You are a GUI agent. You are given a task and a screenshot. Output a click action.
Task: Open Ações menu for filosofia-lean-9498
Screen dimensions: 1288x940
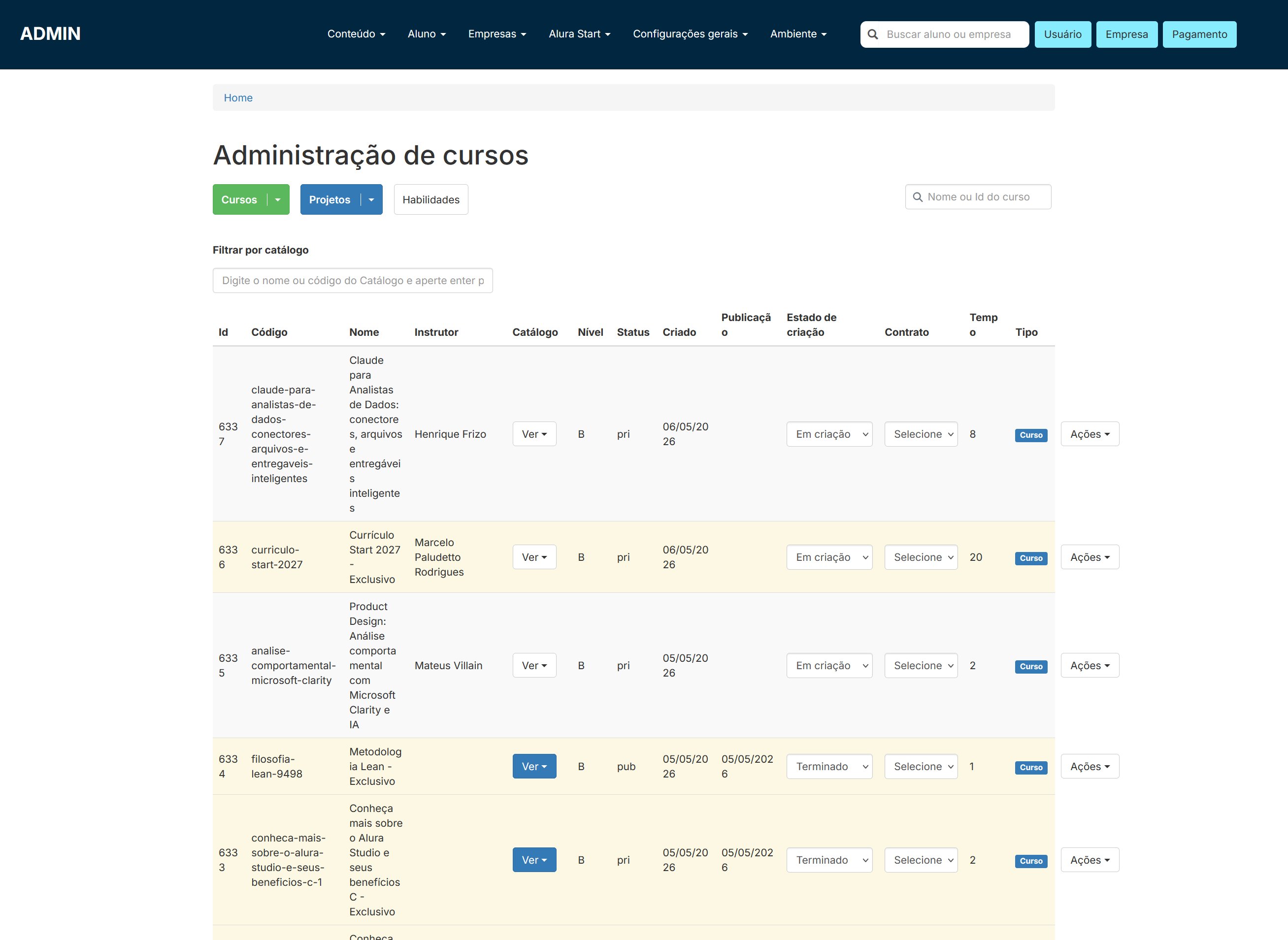1090,767
